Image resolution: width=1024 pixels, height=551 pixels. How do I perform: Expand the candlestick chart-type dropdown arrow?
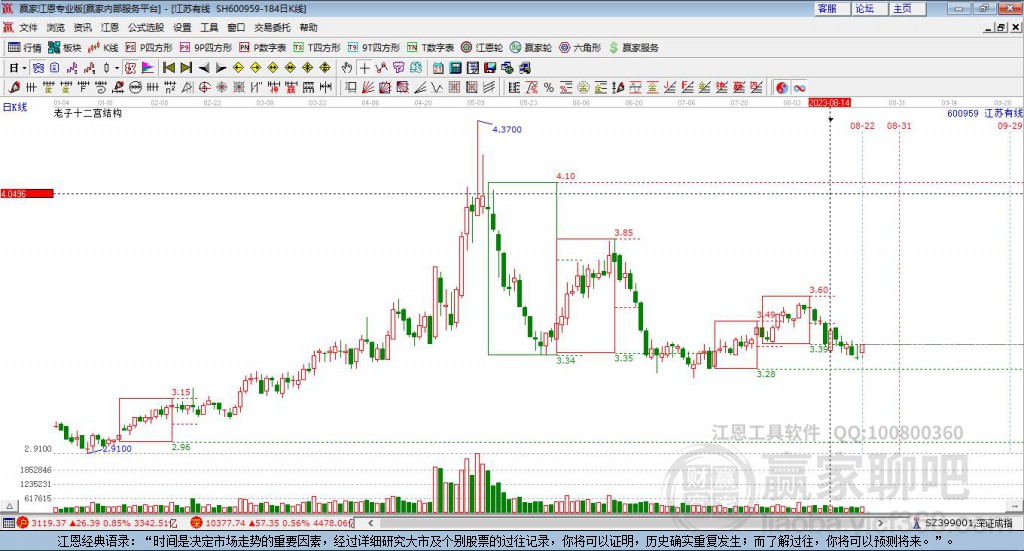point(117,68)
